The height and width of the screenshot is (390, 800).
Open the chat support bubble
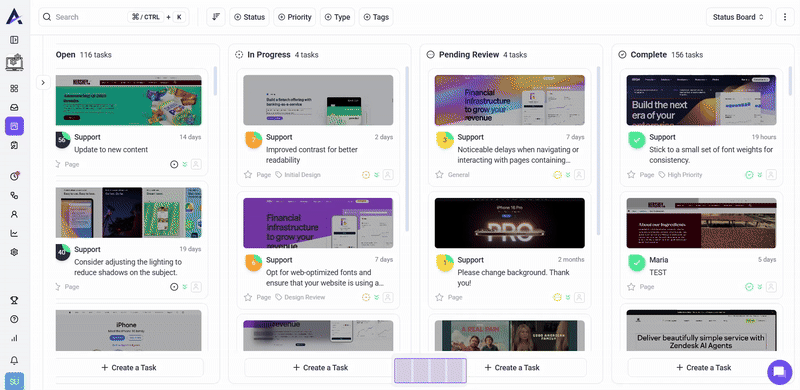[x=780, y=372]
